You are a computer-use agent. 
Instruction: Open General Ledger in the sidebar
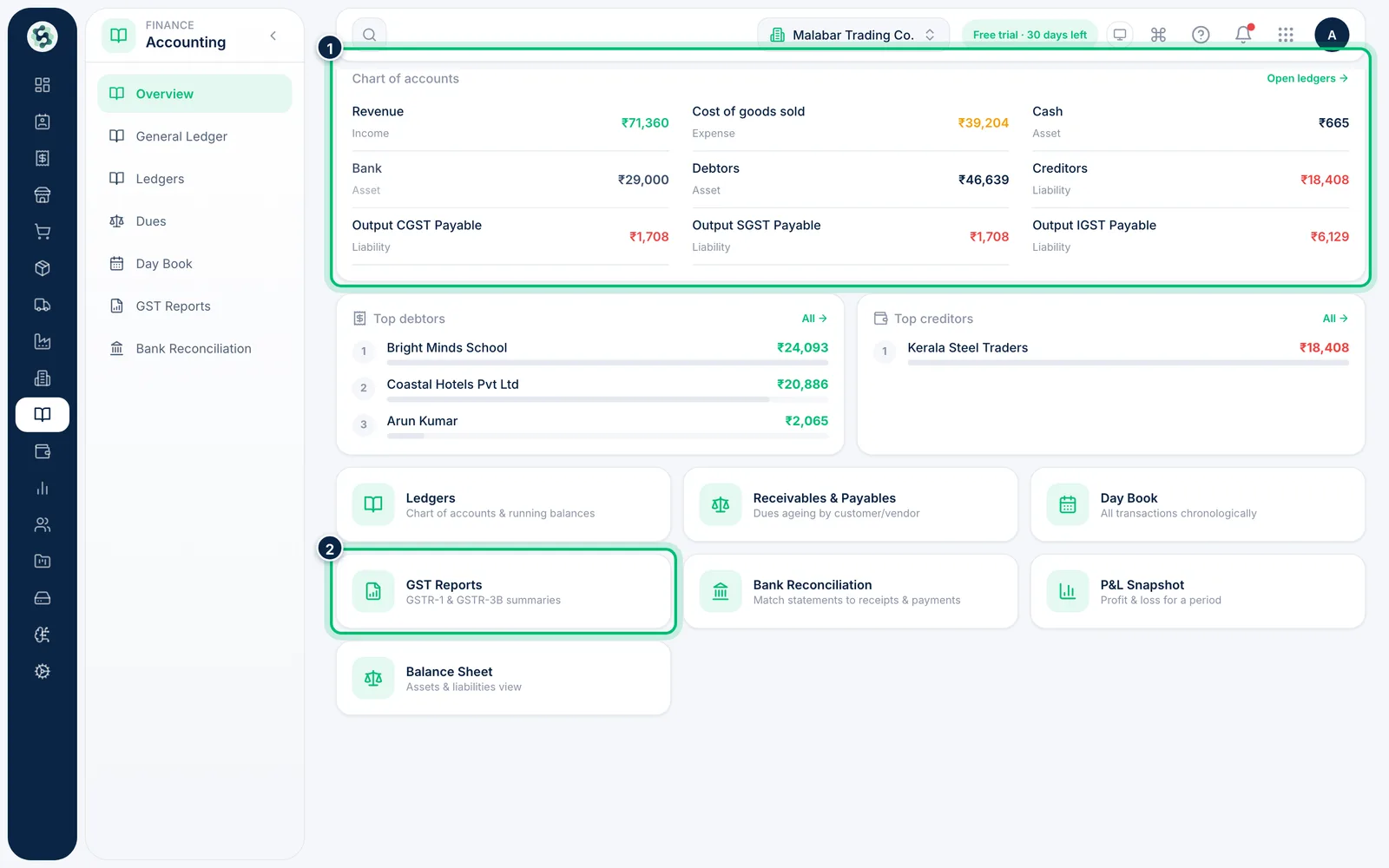point(194,136)
